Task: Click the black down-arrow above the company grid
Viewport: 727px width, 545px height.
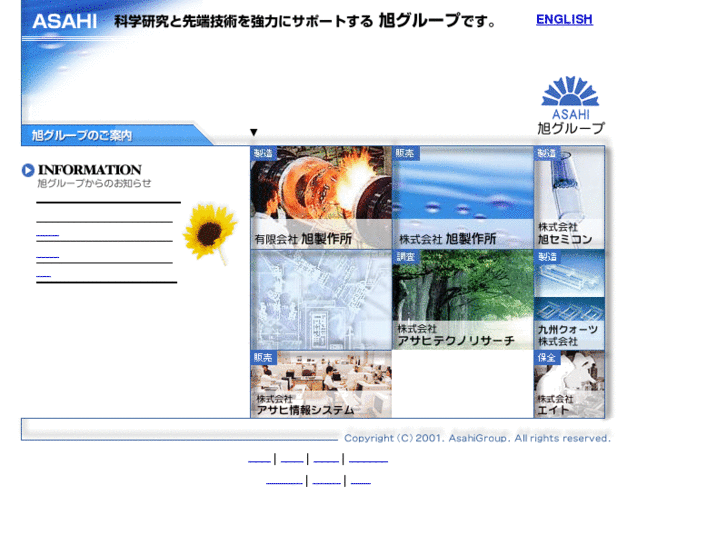Action: click(254, 133)
